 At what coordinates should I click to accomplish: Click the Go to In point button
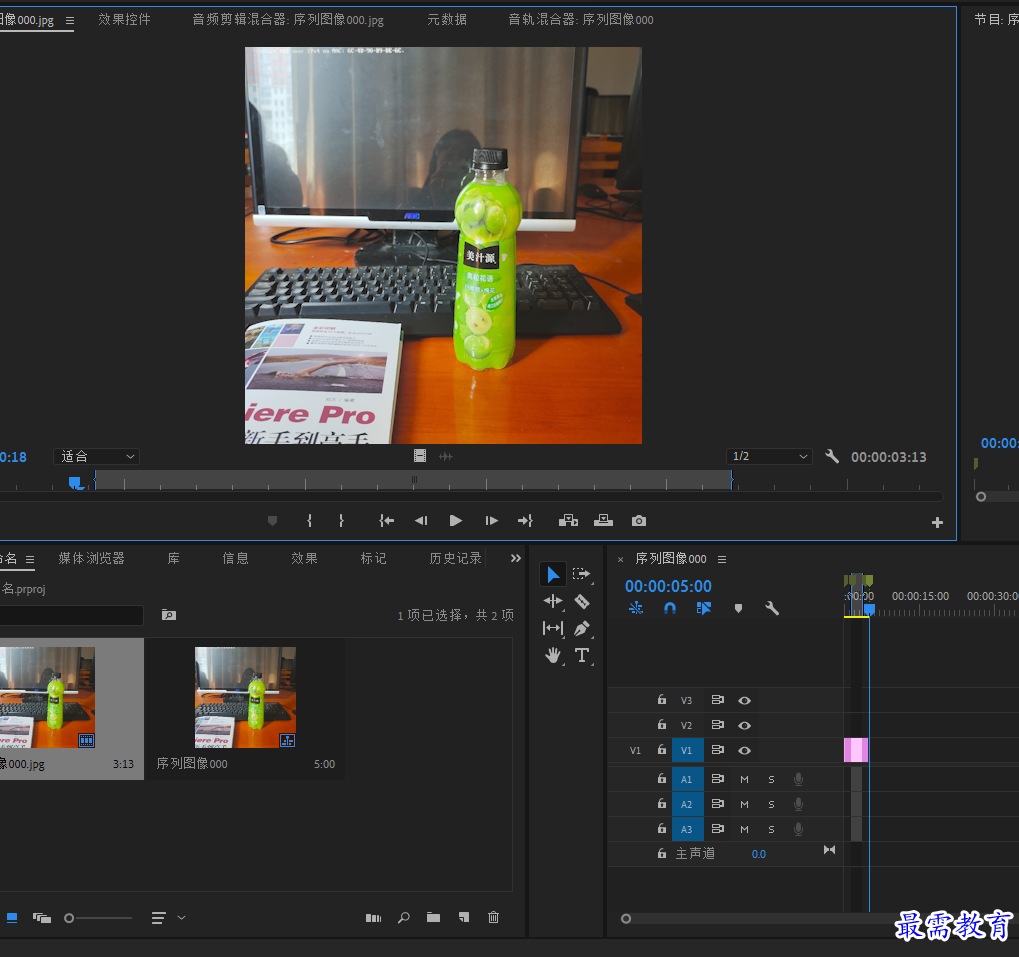point(387,521)
